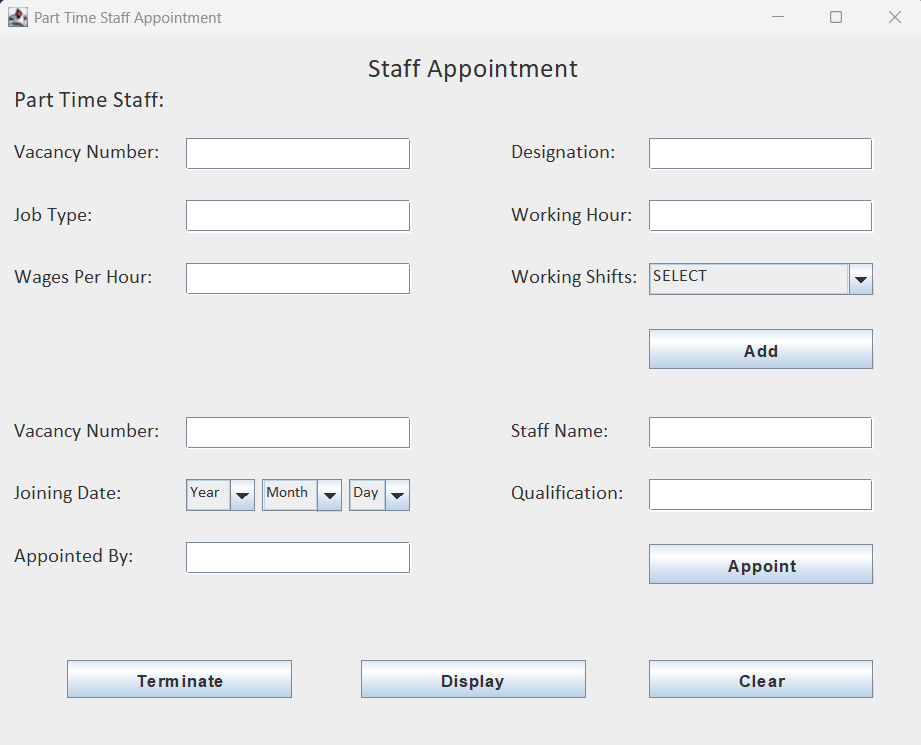Click the Display button
Image resolution: width=921 pixels, height=745 pixels.
[x=472, y=679]
